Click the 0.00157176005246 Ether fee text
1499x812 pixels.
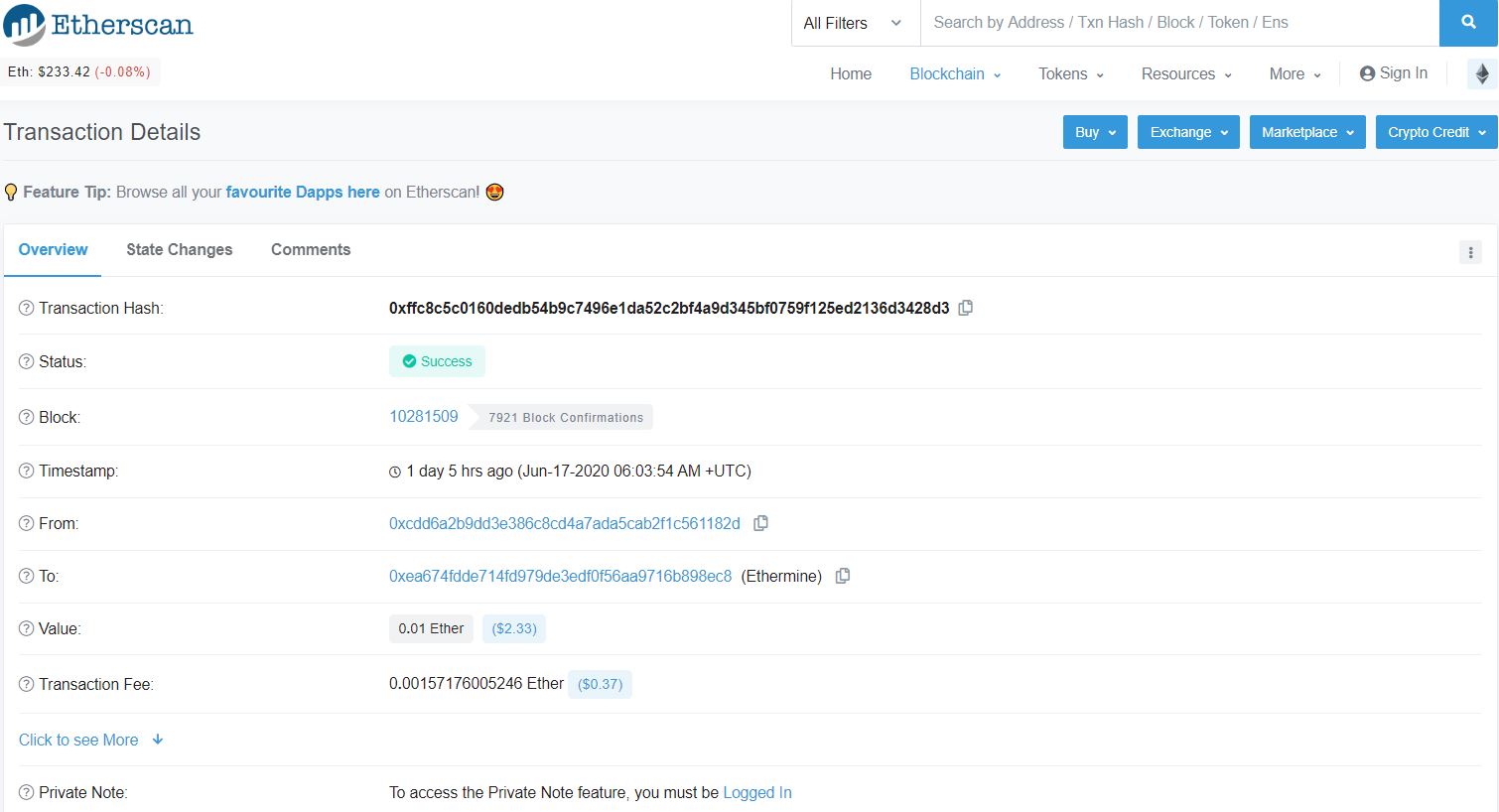pos(477,683)
